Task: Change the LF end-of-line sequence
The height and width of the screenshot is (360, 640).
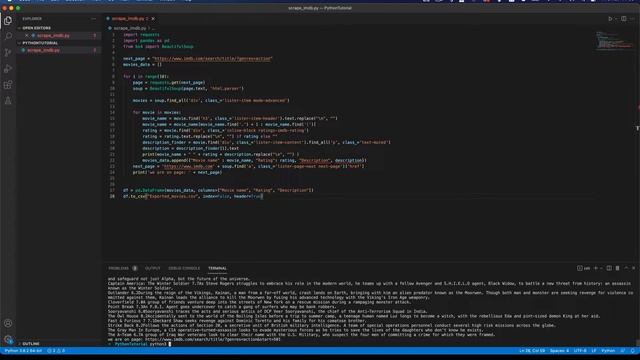Action: point(594,351)
